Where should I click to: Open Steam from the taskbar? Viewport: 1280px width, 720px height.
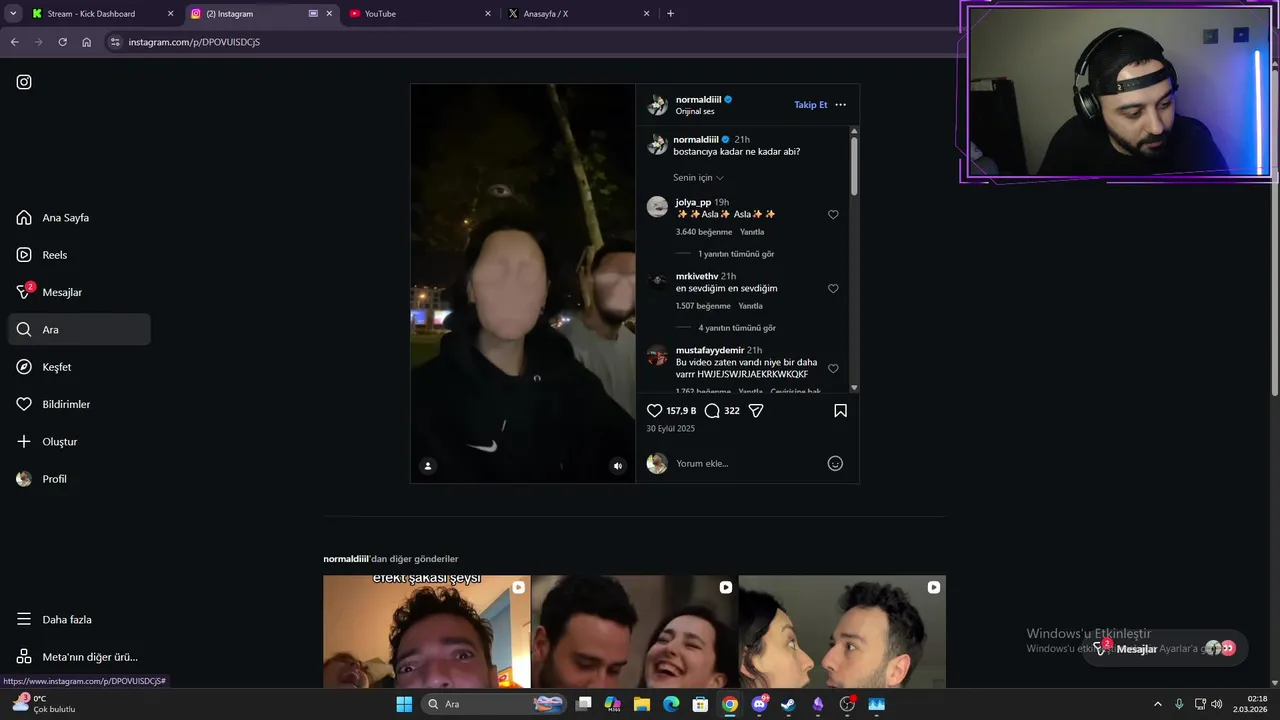(788, 704)
